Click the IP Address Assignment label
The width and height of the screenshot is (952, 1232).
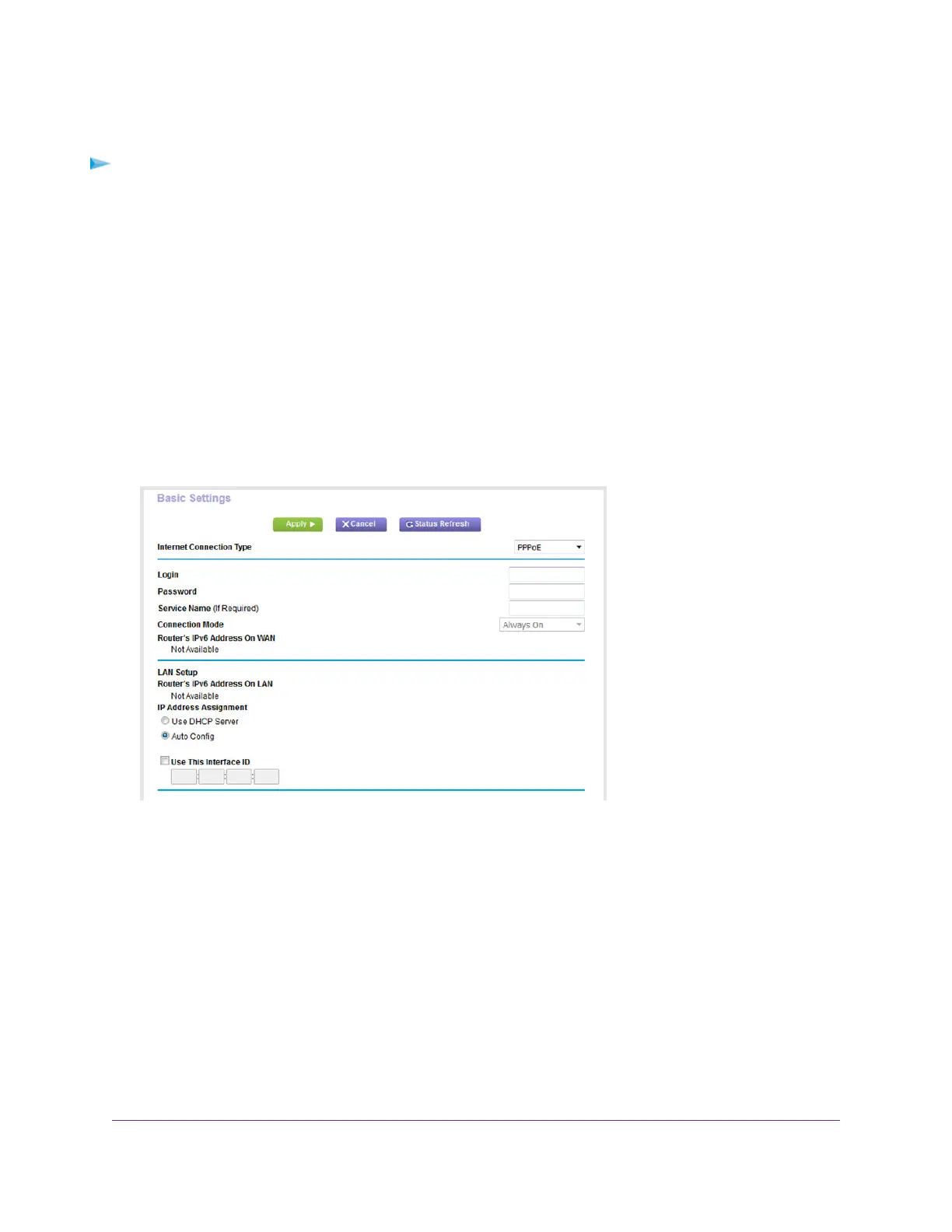point(202,708)
